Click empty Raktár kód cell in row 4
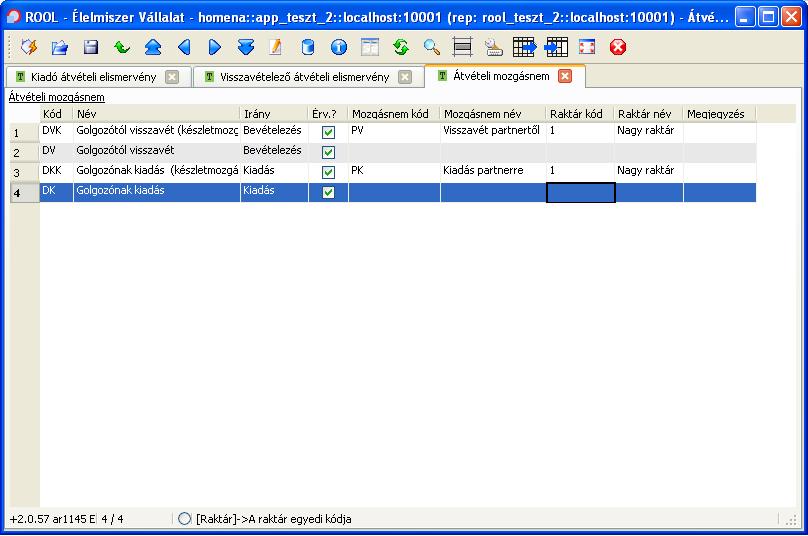 point(580,193)
